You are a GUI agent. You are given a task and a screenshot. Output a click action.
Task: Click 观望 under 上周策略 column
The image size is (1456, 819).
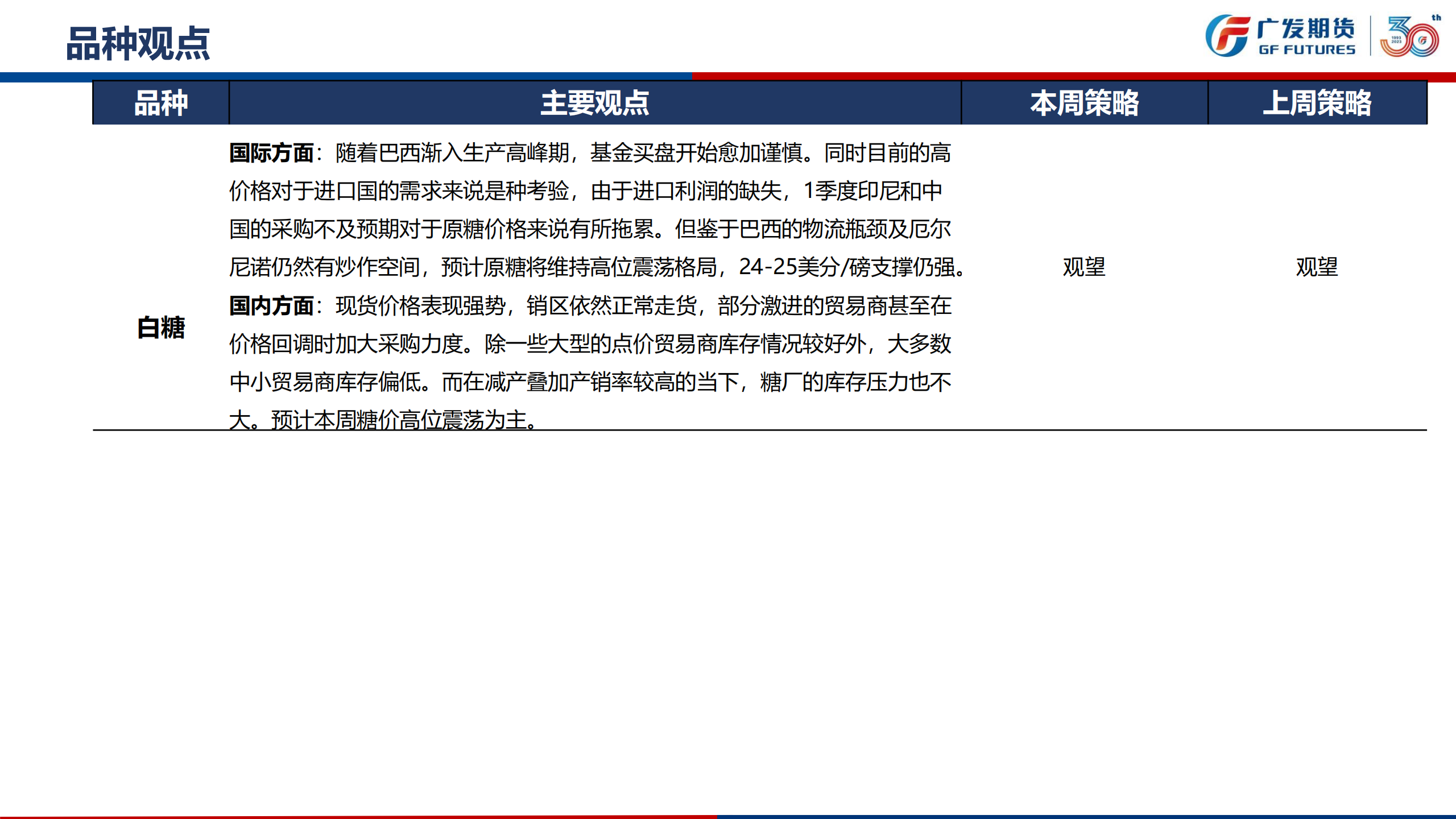click(x=1317, y=267)
